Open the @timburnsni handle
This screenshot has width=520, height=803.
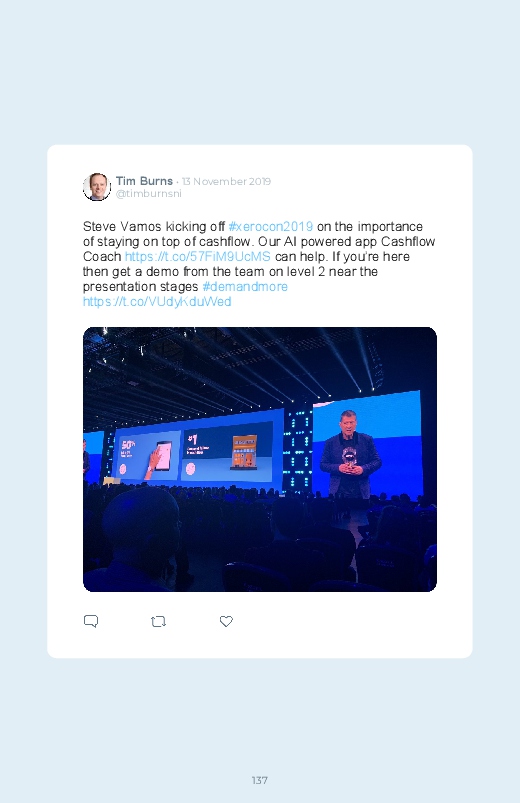149,194
